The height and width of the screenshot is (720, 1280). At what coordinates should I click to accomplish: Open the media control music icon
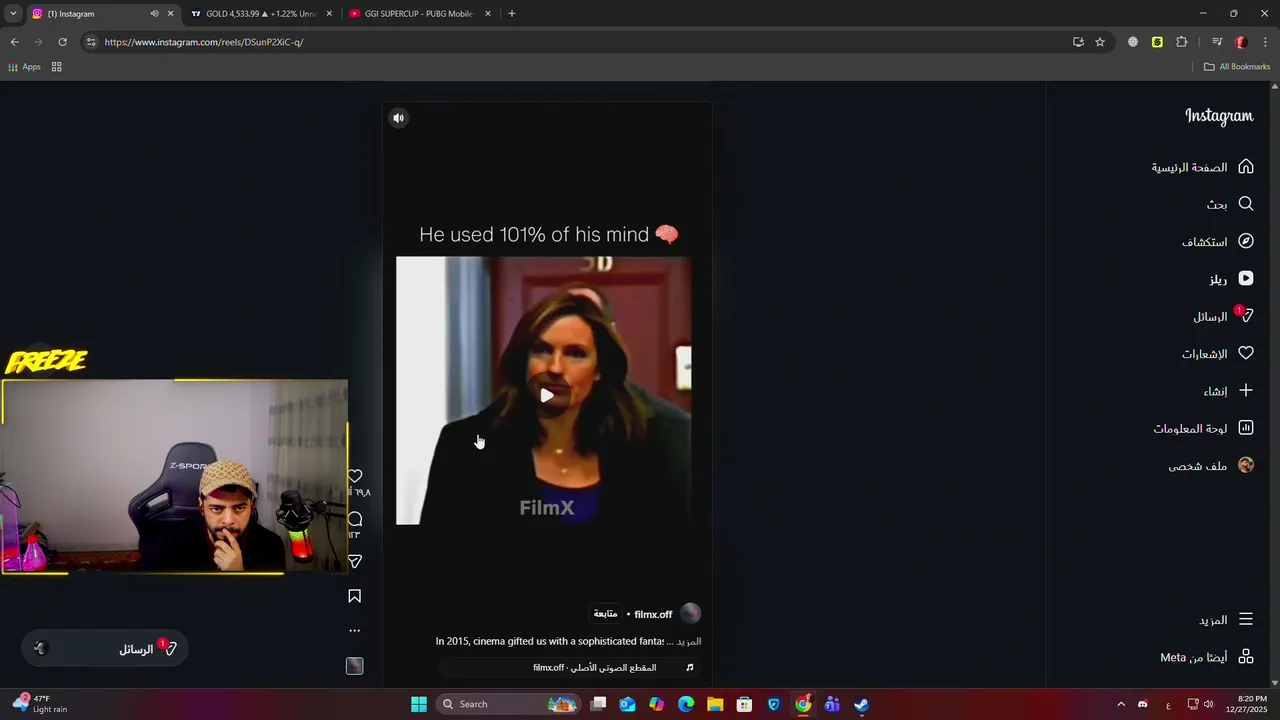[x=1217, y=42]
